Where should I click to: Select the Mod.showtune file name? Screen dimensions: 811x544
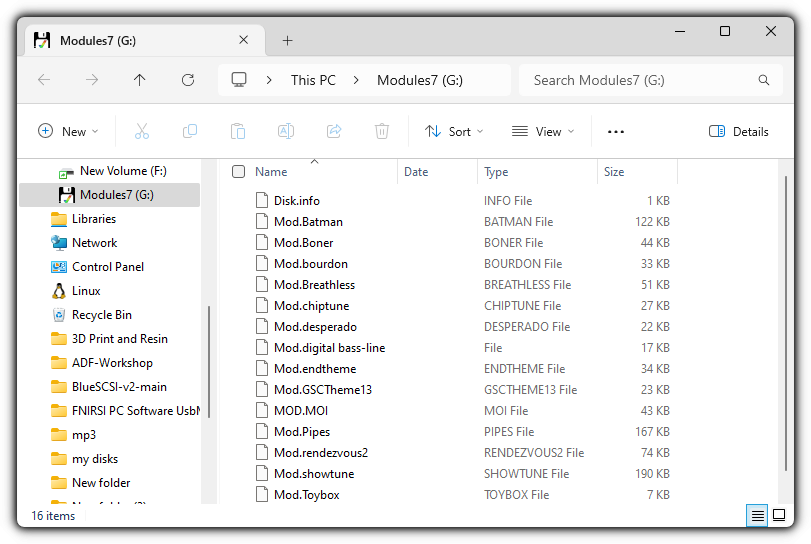click(x=314, y=474)
